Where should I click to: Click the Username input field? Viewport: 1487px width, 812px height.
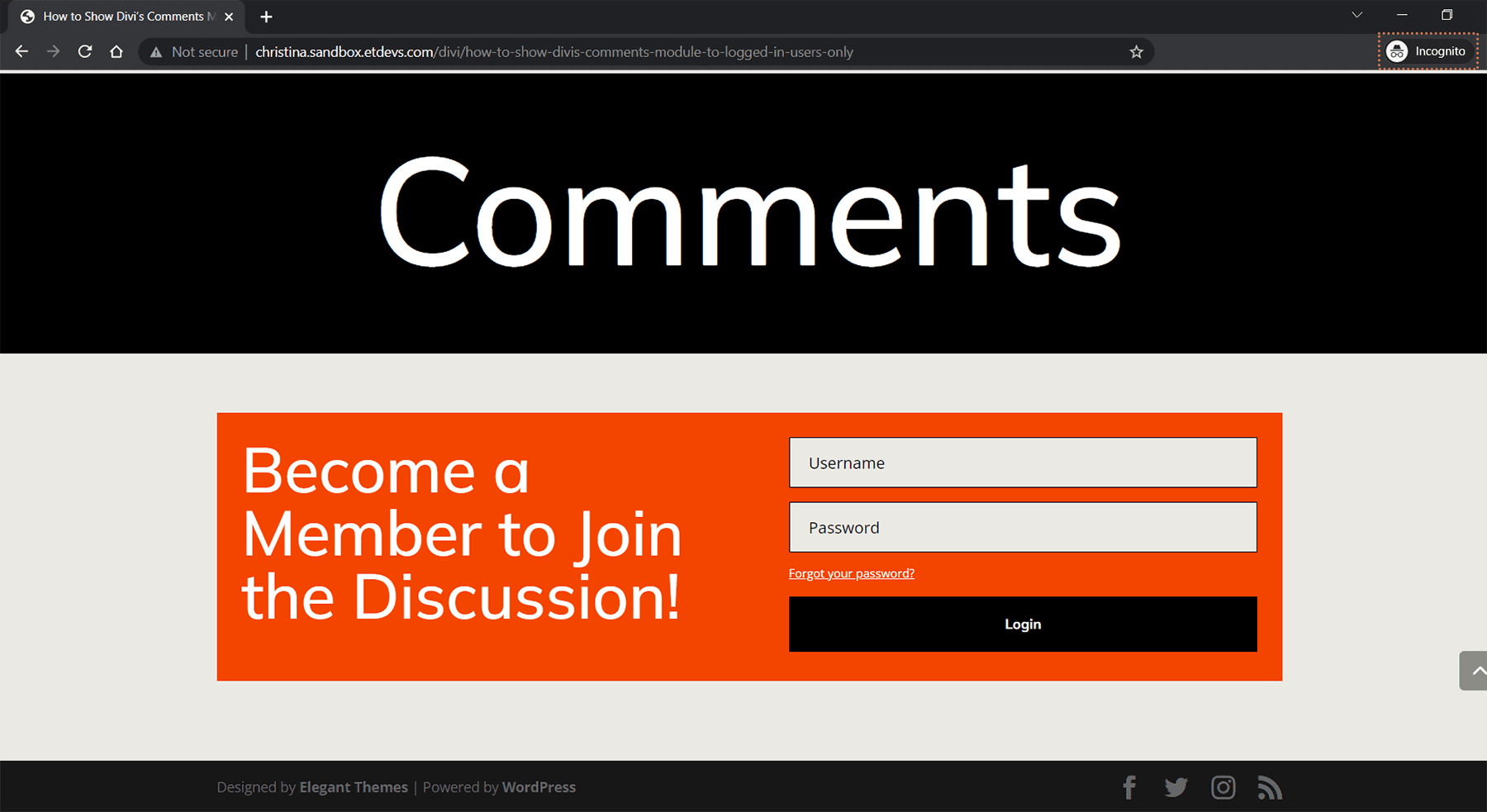click(1022, 463)
